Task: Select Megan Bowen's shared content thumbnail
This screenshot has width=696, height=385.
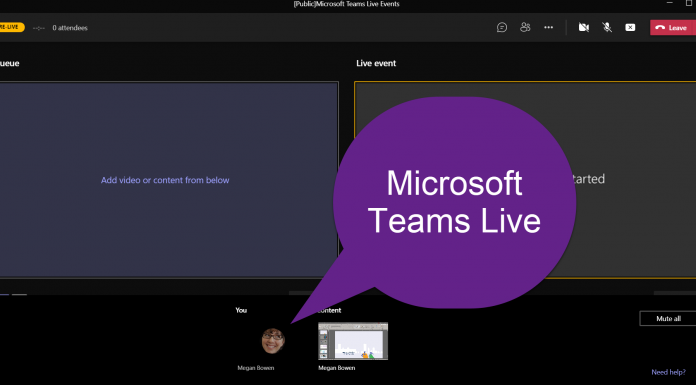Action: click(353, 341)
